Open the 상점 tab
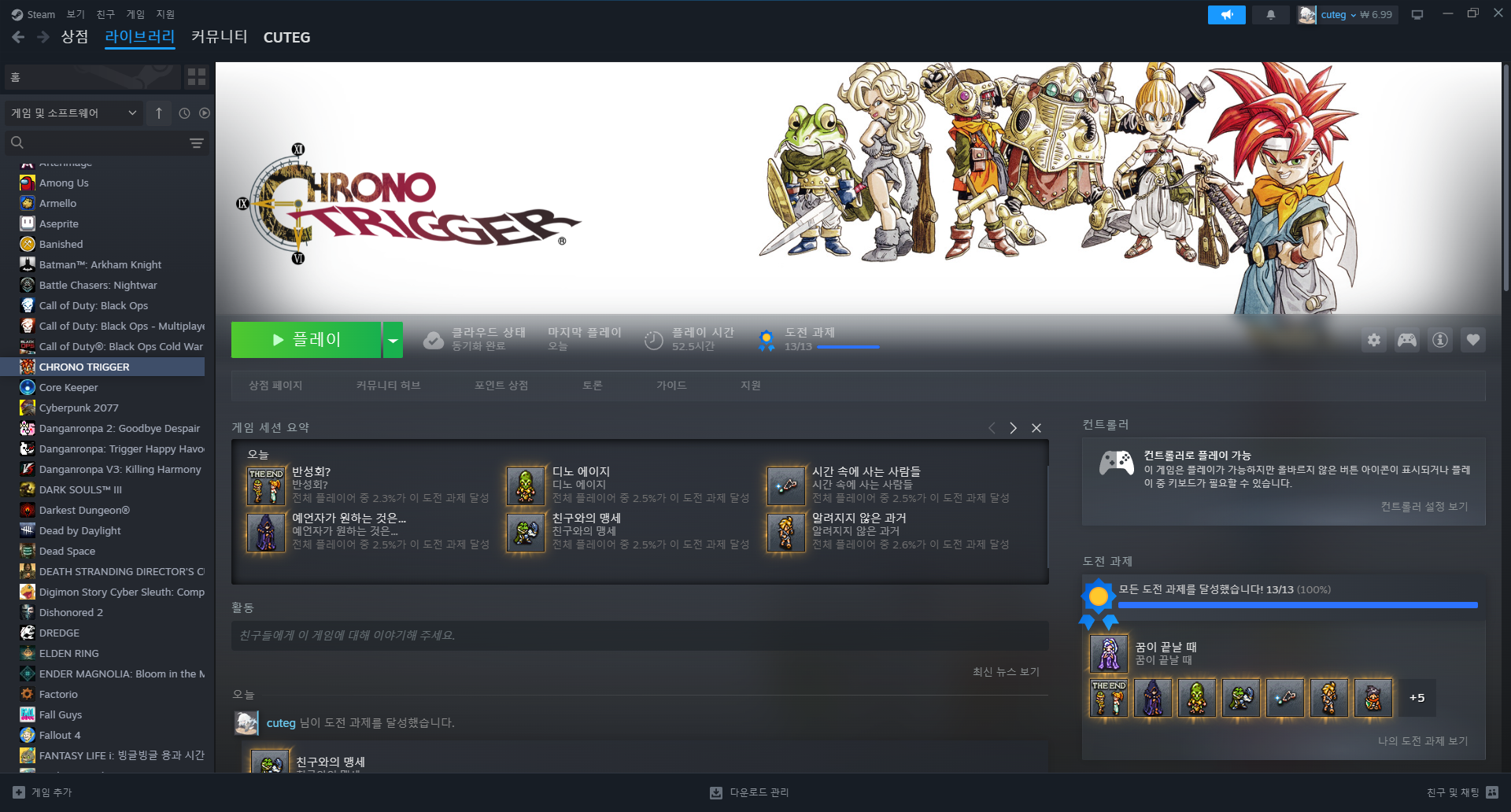Screen dimensions: 1511x812 (x=75, y=37)
